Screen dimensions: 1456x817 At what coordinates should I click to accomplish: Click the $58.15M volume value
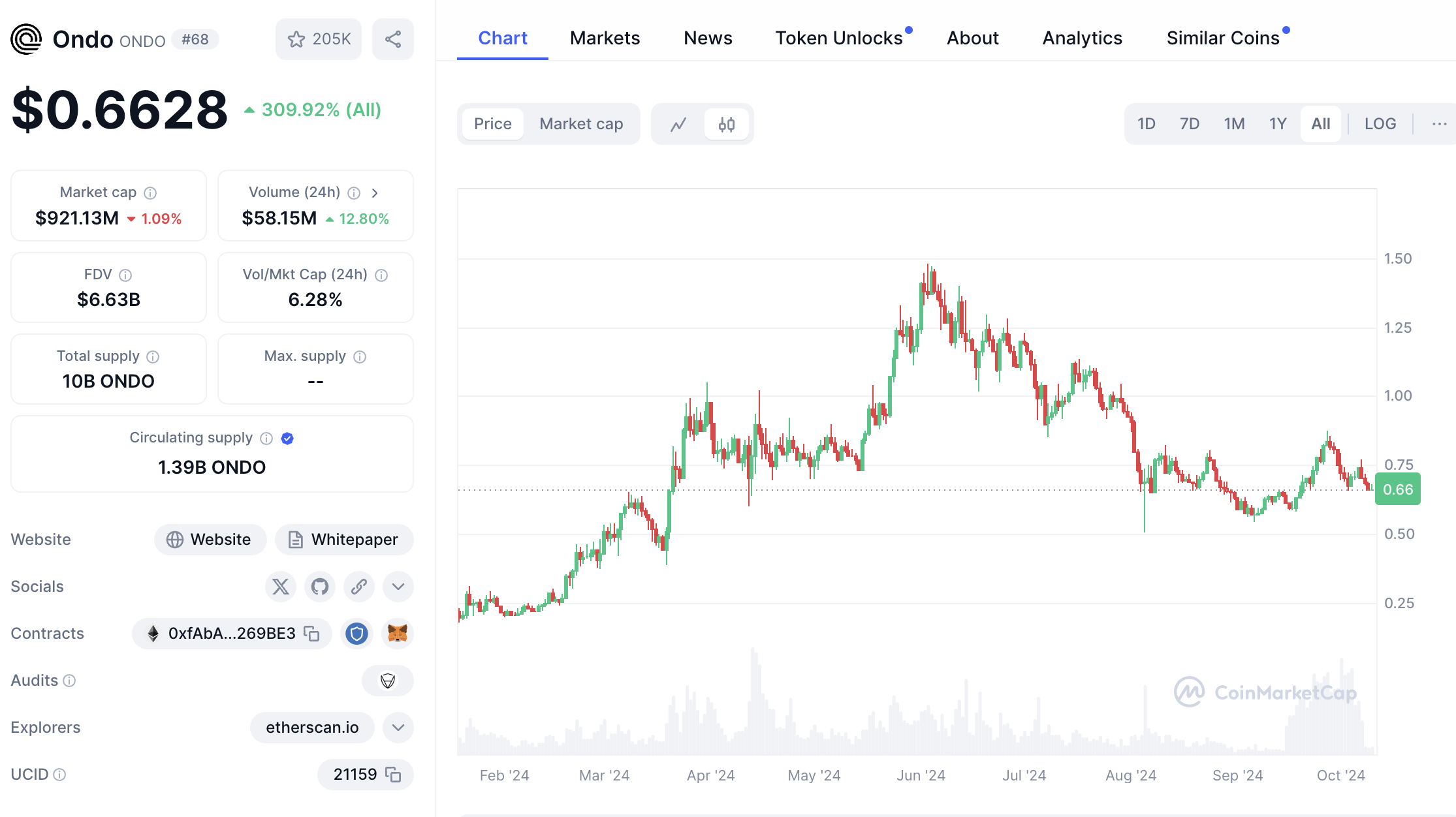(279, 218)
